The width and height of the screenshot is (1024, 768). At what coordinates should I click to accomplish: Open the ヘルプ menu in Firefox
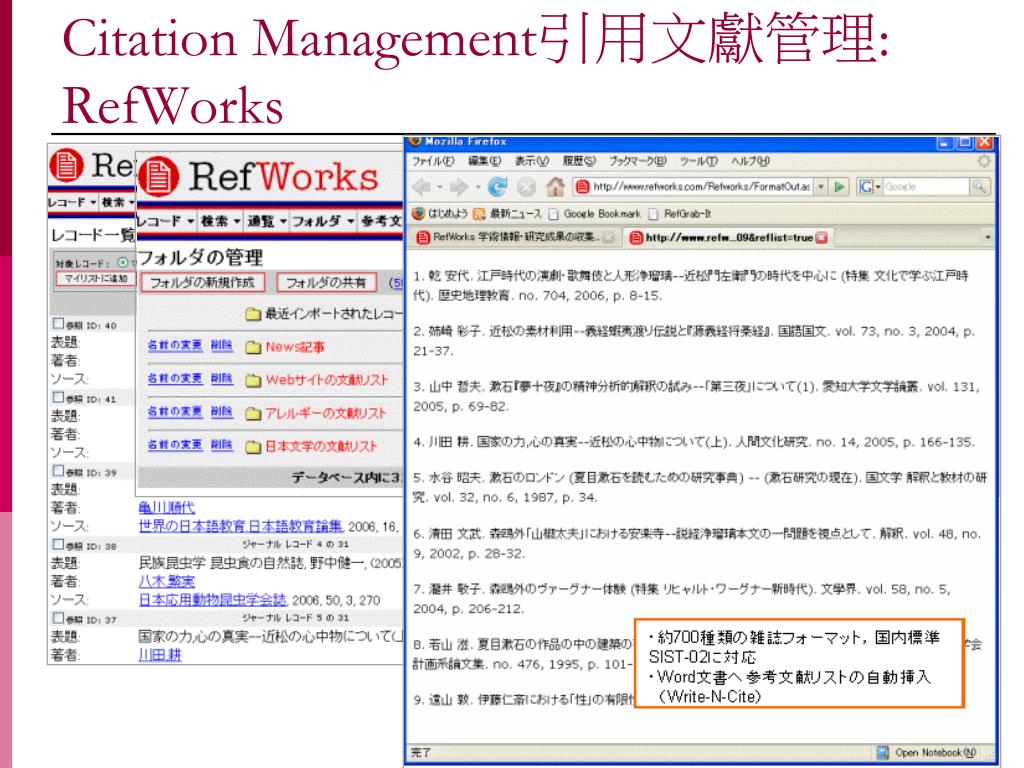tap(750, 161)
